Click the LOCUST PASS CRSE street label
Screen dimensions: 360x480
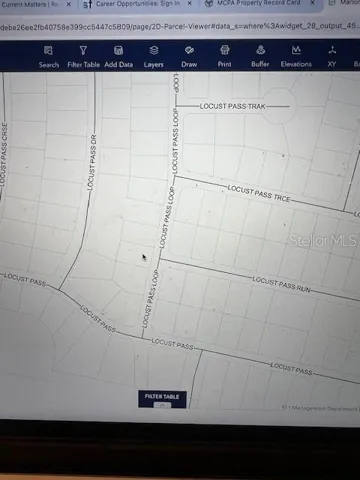pyautogui.click(x=3, y=154)
